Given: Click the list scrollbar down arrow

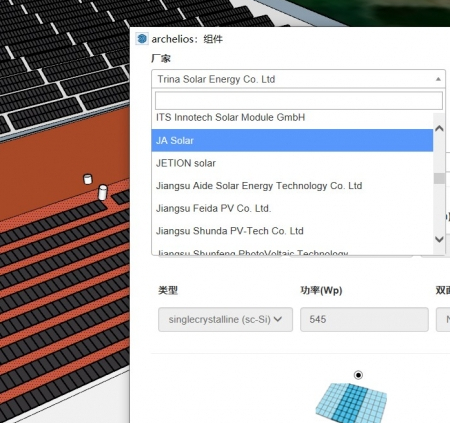Looking at the screenshot, I should pyautogui.click(x=439, y=239).
